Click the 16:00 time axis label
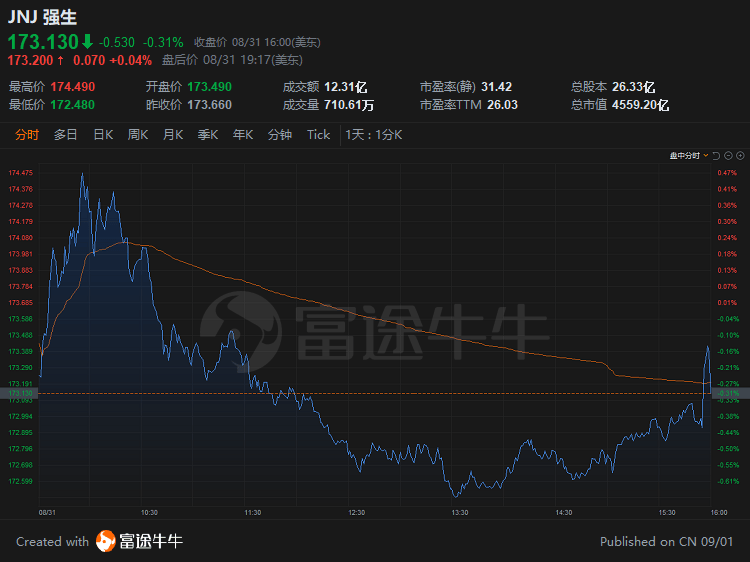The image size is (750, 562). (718, 512)
